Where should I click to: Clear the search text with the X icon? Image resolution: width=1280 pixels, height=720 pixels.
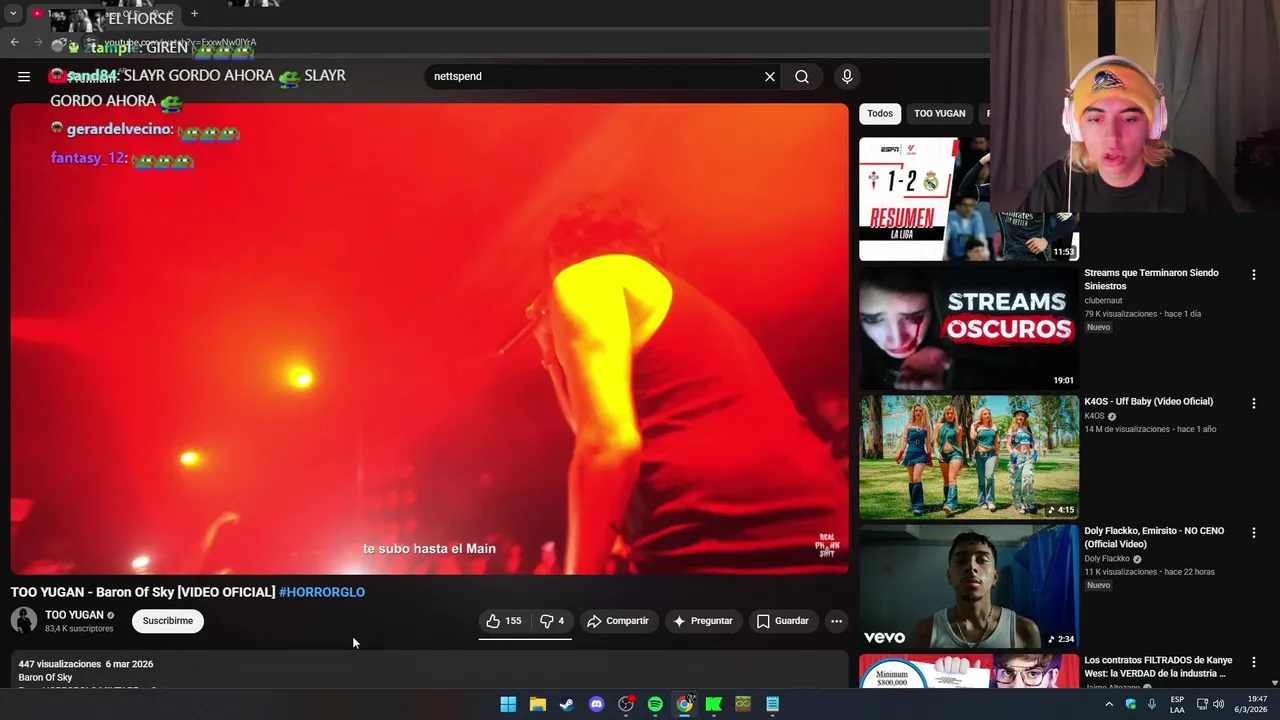[770, 76]
